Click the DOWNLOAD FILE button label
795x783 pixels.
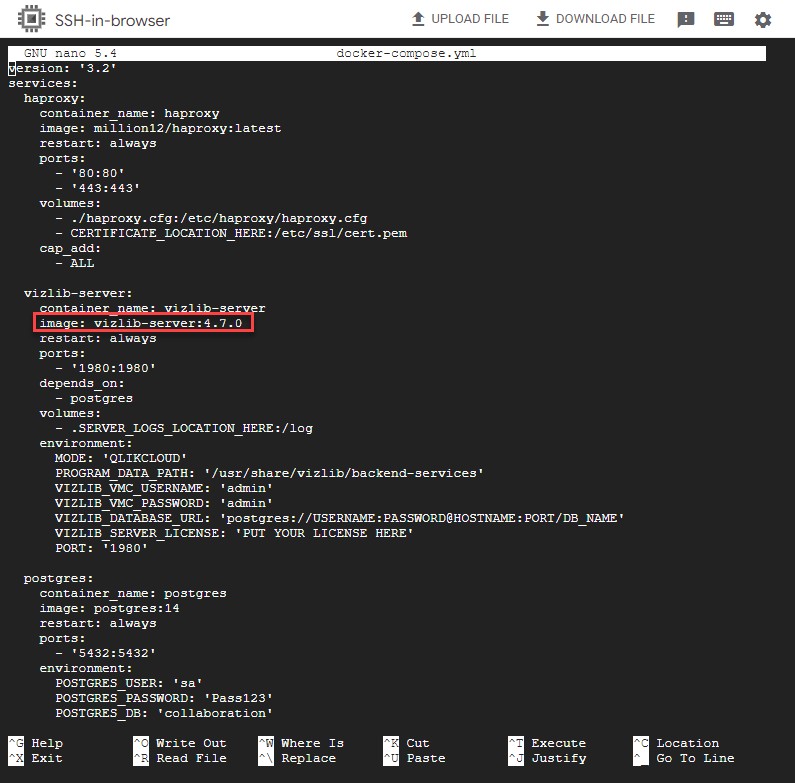click(x=605, y=19)
